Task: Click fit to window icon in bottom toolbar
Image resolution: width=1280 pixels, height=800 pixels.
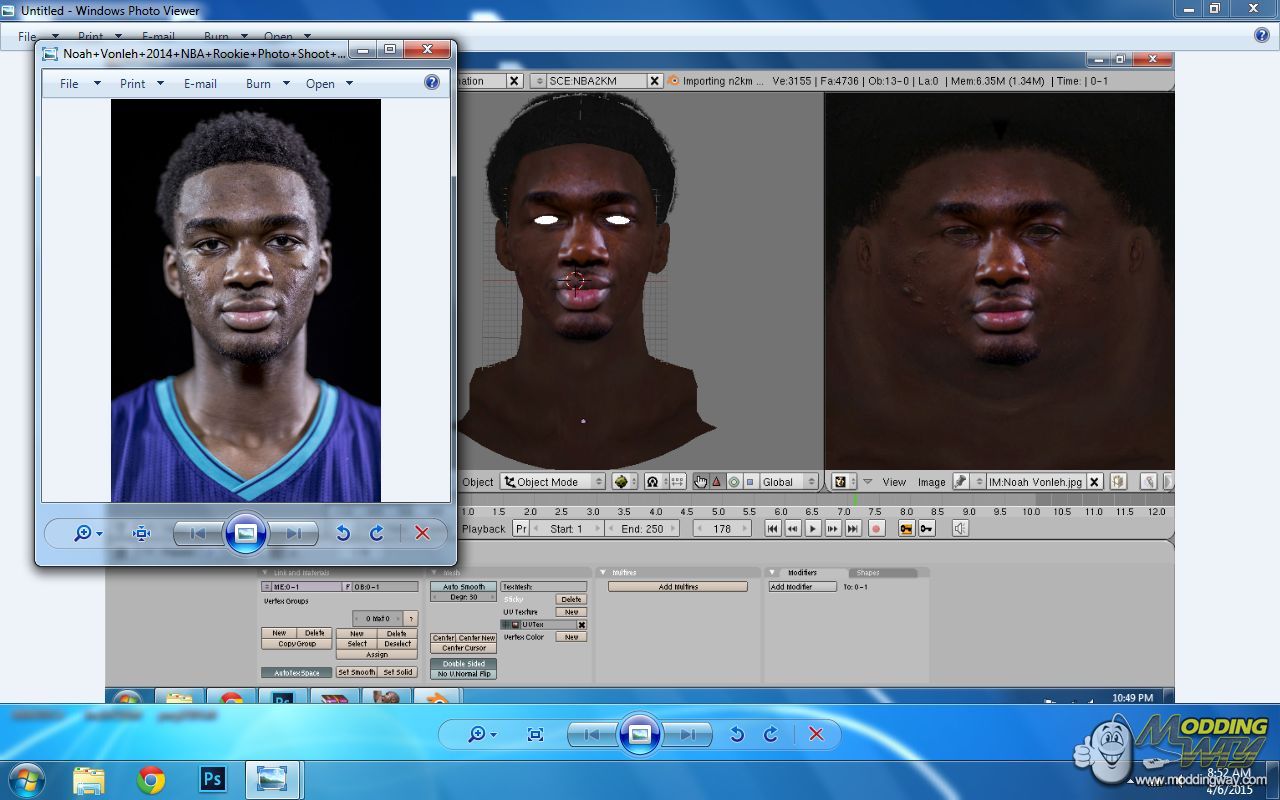Action: point(535,735)
